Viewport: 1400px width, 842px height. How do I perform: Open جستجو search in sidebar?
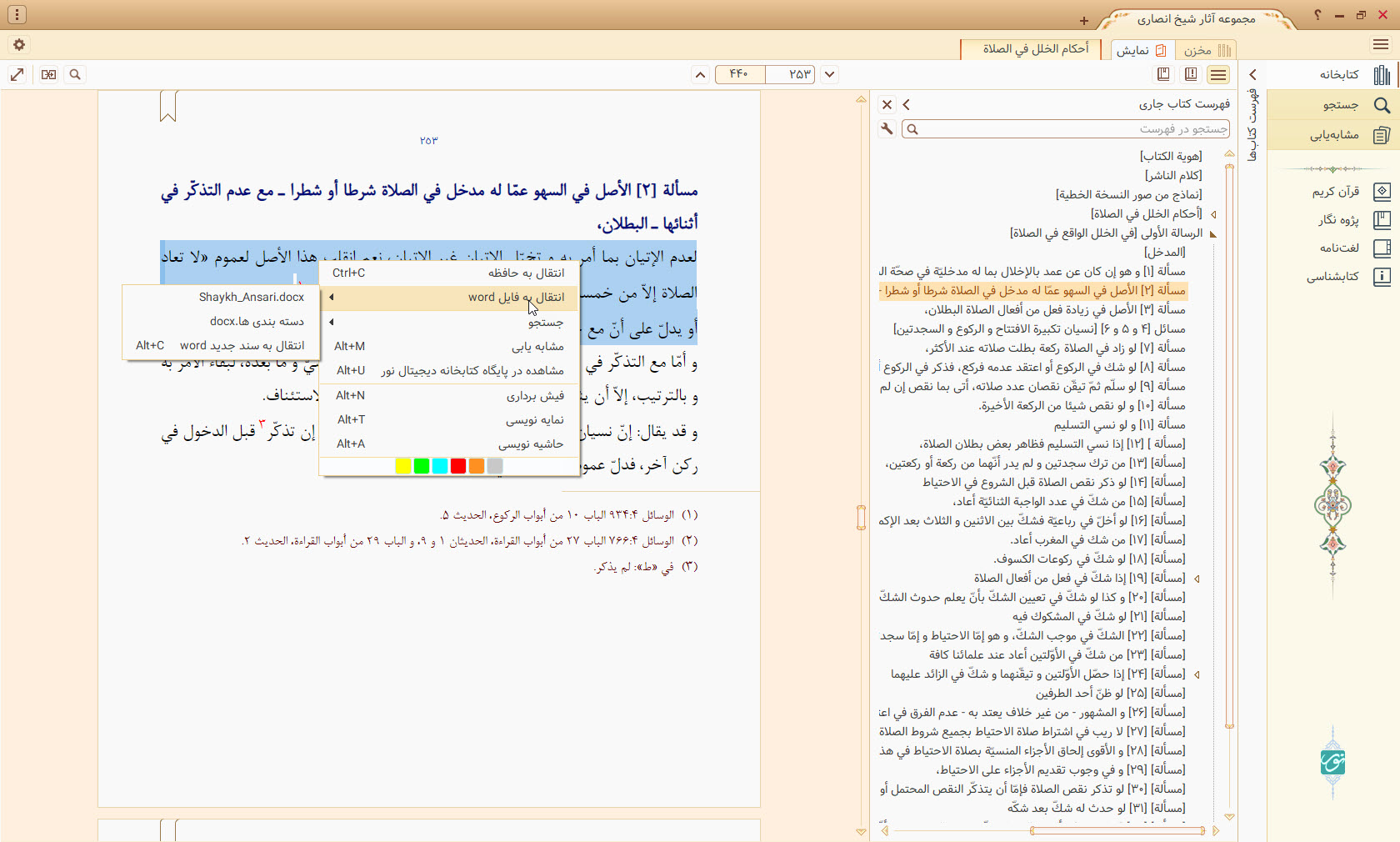[1333, 105]
